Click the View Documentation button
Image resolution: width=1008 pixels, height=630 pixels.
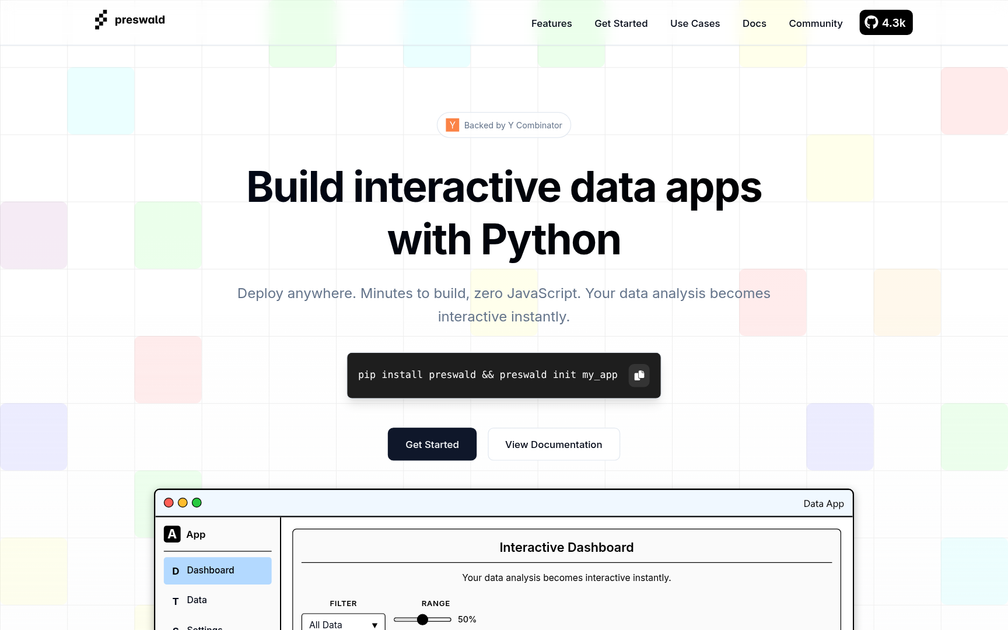[x=553, y=444]
